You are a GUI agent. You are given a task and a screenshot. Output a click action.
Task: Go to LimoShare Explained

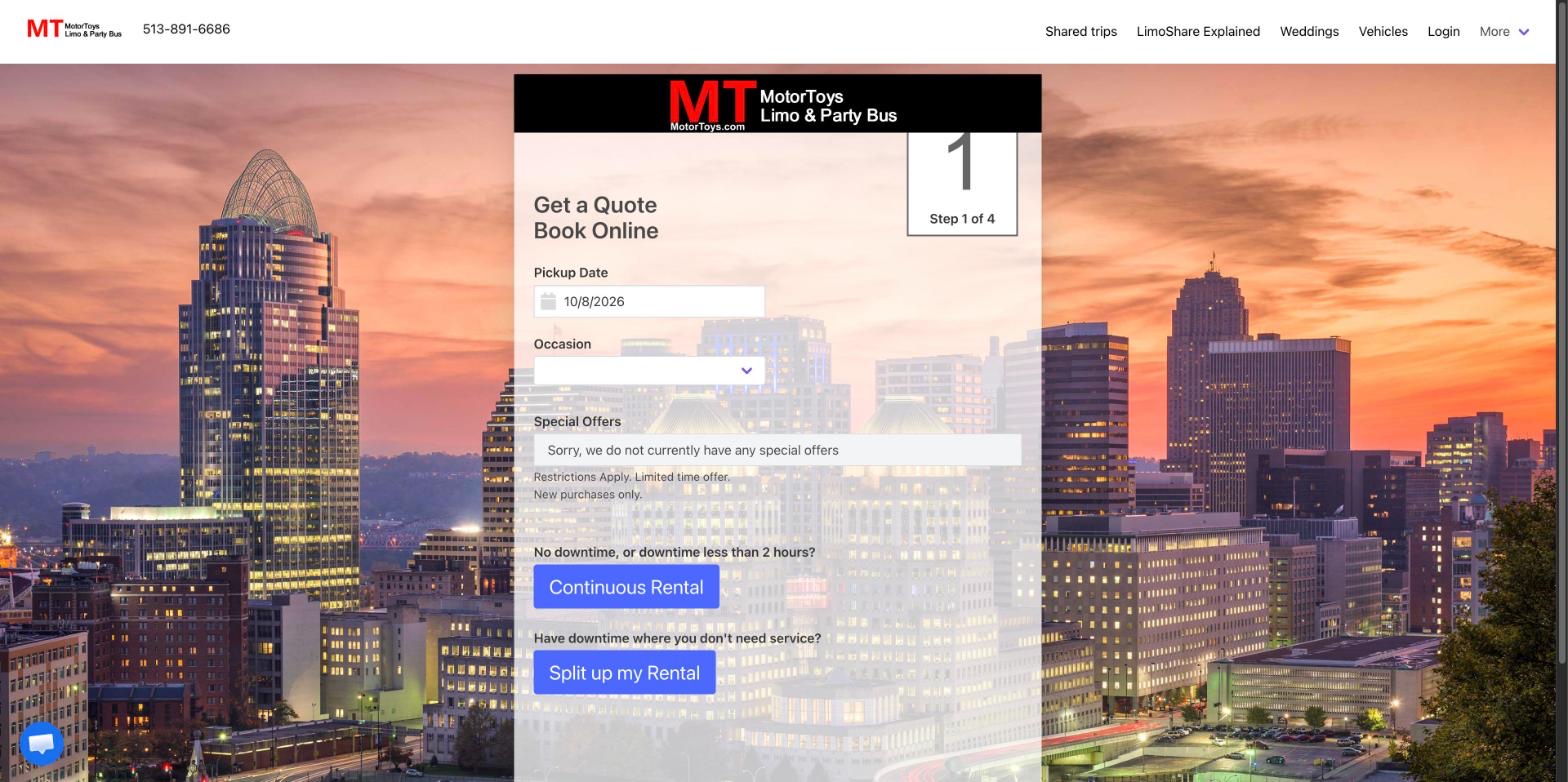click(x=1198, y=32)
